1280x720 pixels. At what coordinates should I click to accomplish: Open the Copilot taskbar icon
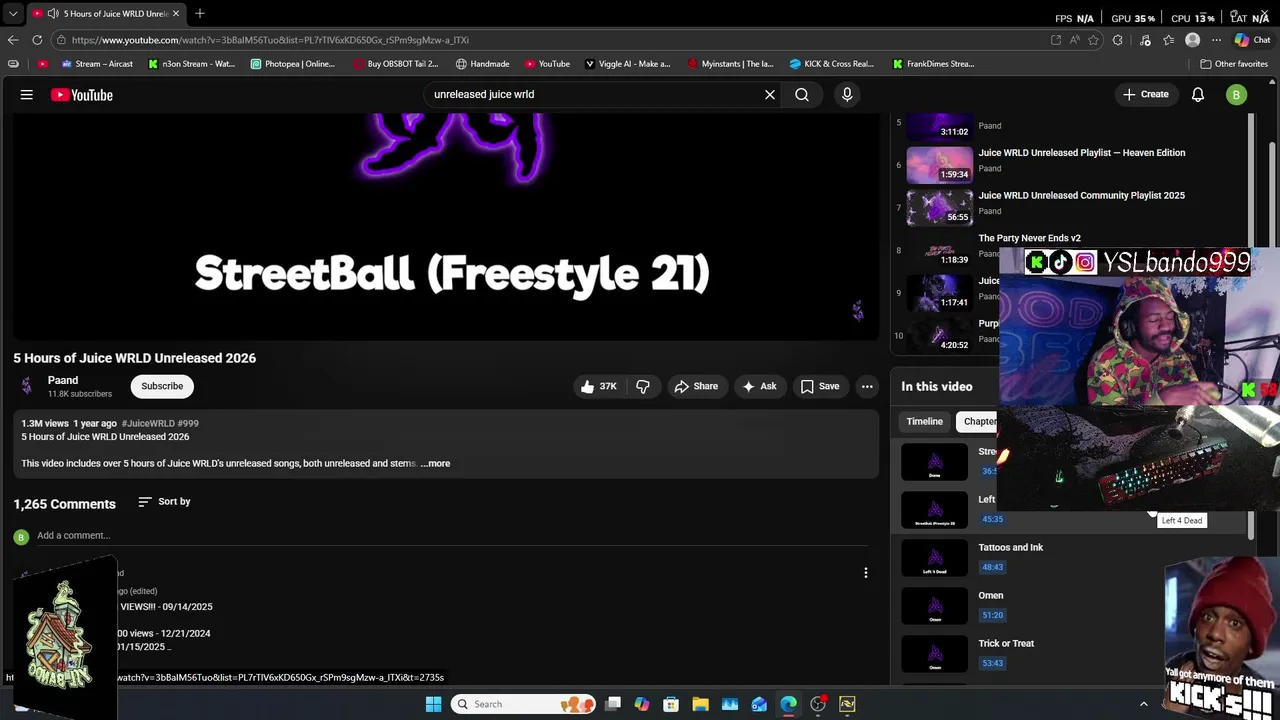point(642,704)
